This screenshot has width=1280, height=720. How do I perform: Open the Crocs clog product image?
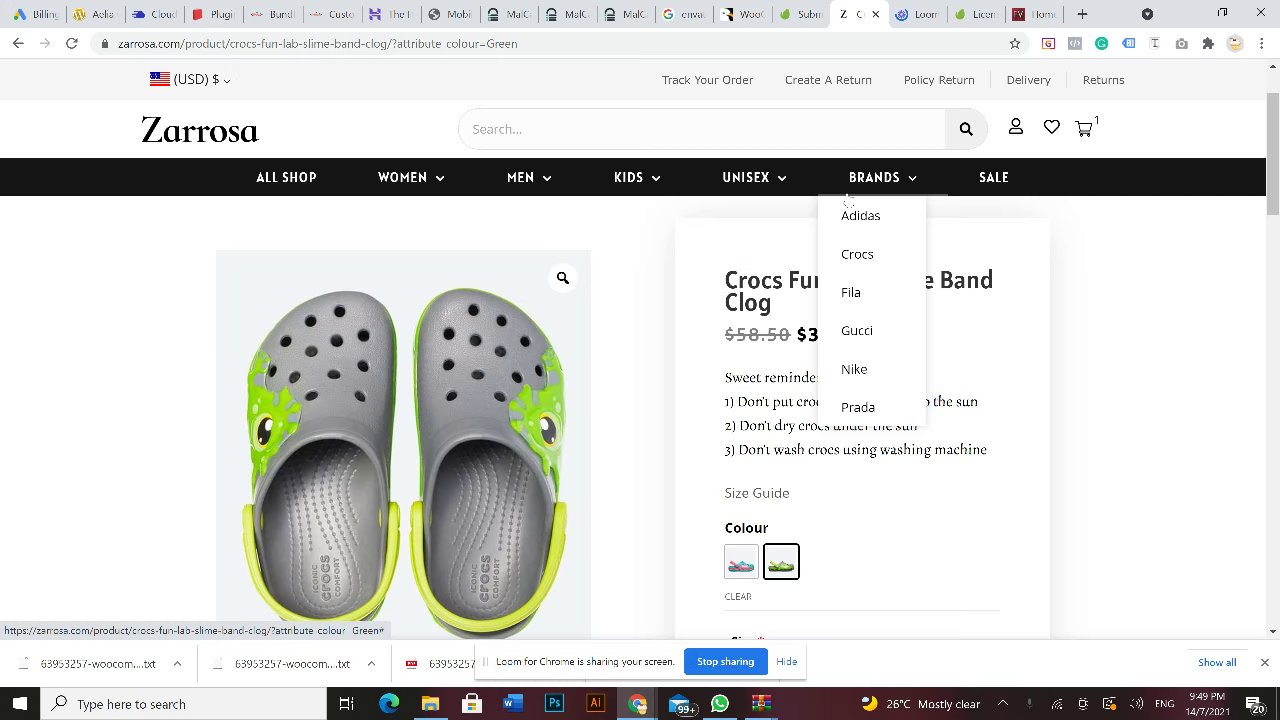click(x=404, y=444)
